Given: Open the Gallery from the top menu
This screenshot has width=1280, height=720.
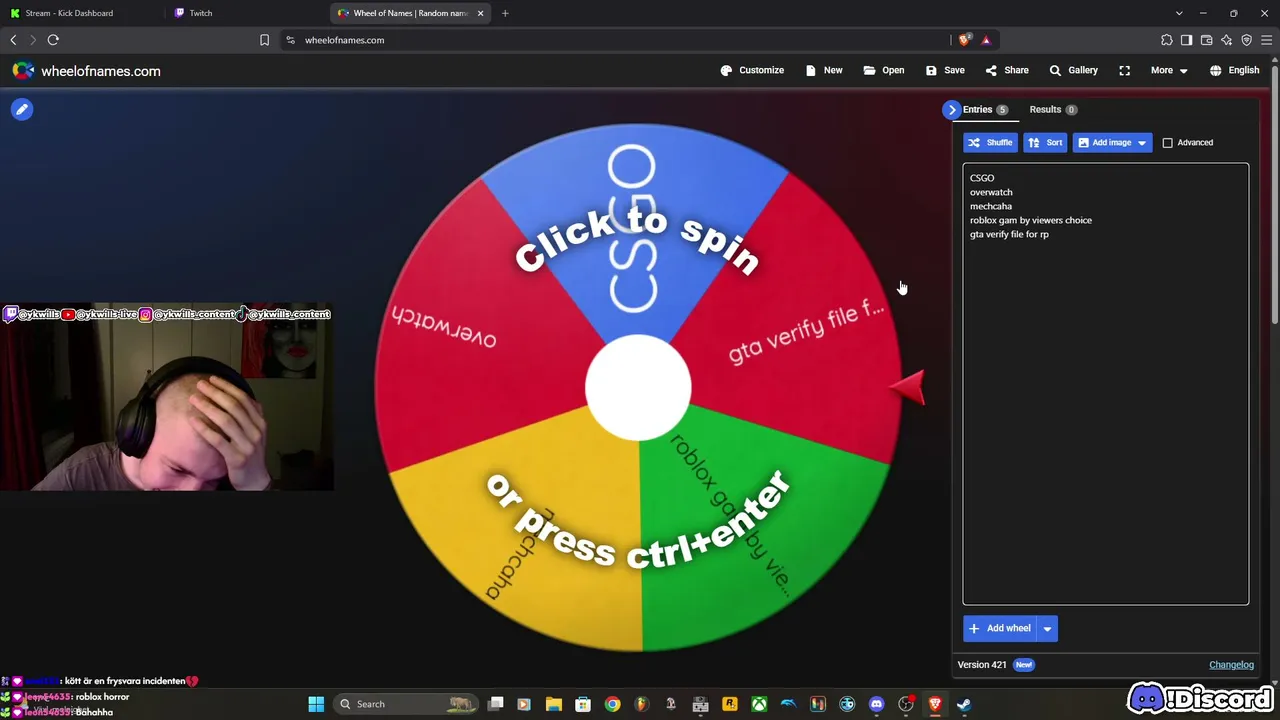Looking at the screenshot, I should [1073, 71].
